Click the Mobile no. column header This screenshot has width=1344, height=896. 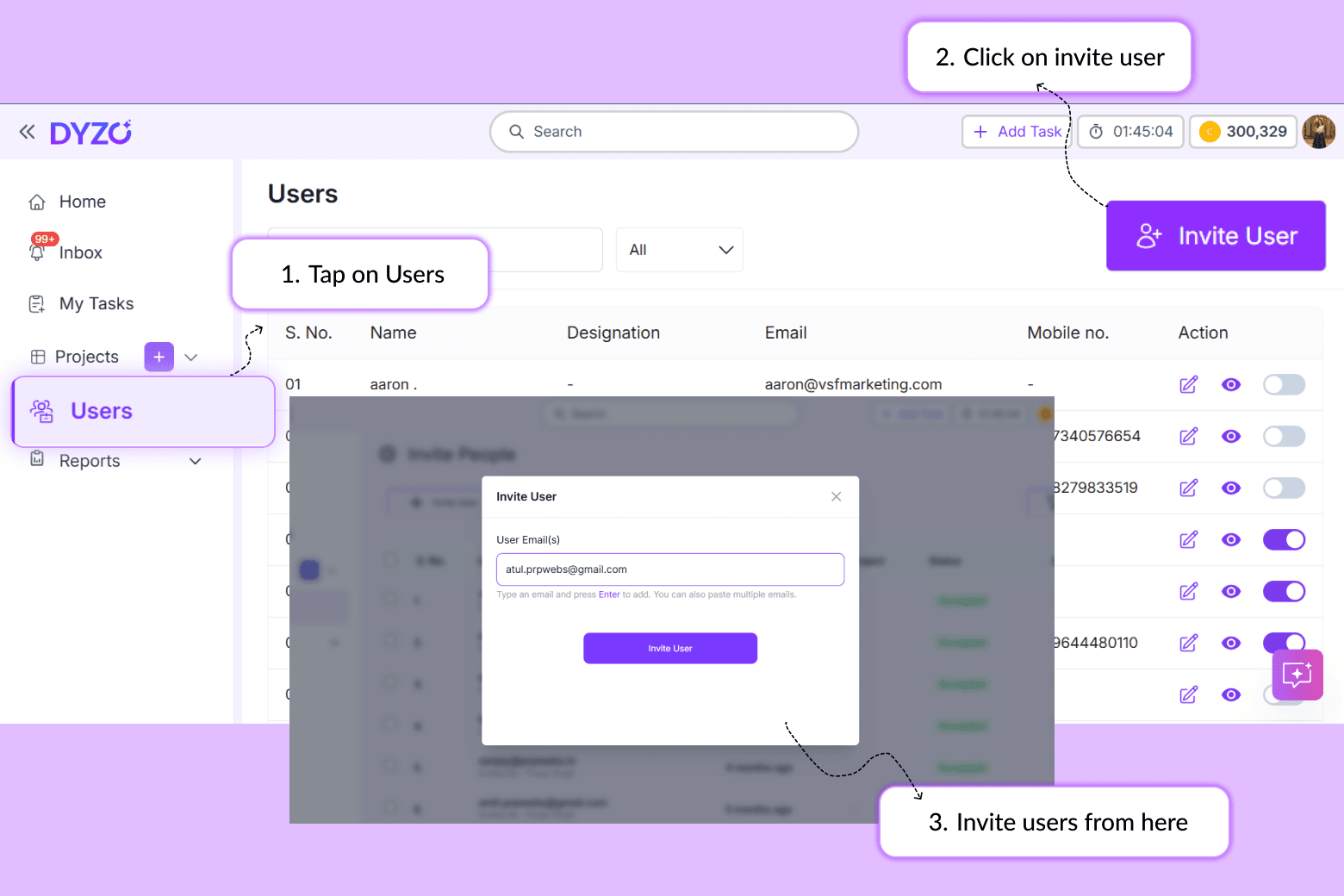tap(1067, 333)
